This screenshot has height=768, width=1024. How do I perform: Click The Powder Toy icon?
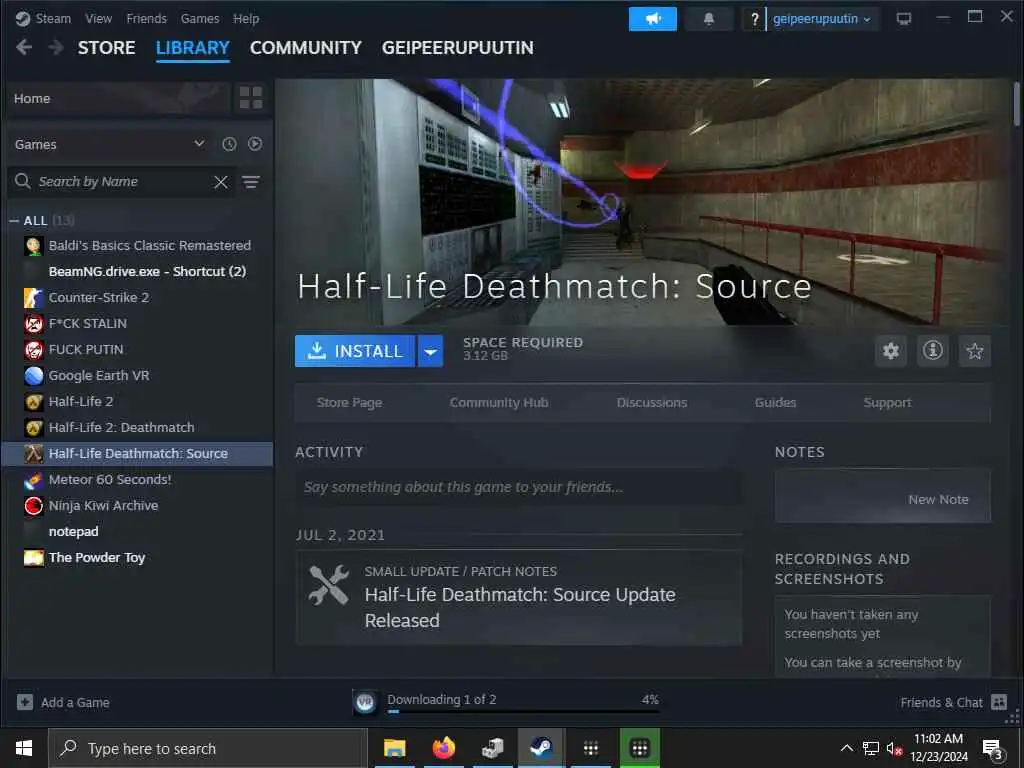pyautogui.click(x=34, y=558)
